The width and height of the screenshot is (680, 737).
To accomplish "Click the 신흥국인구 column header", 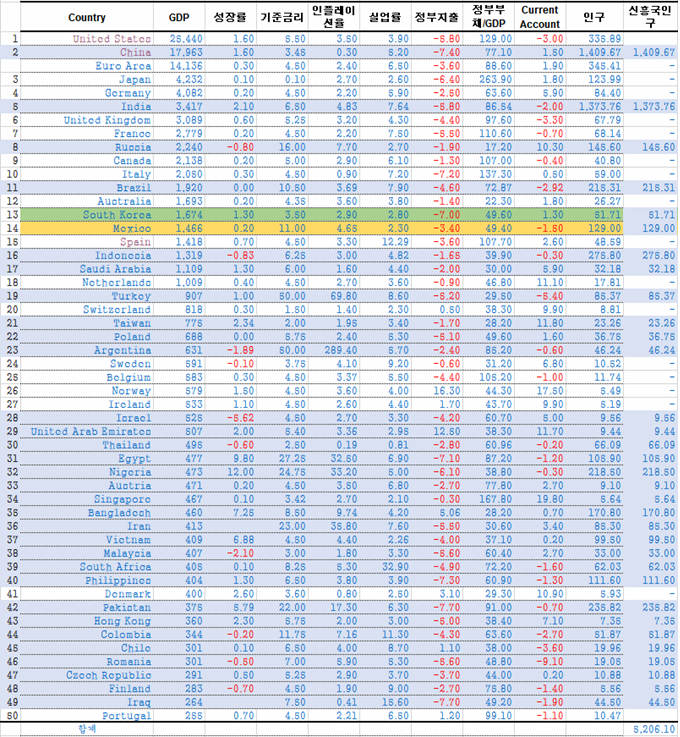I will (x=650, y=17).
